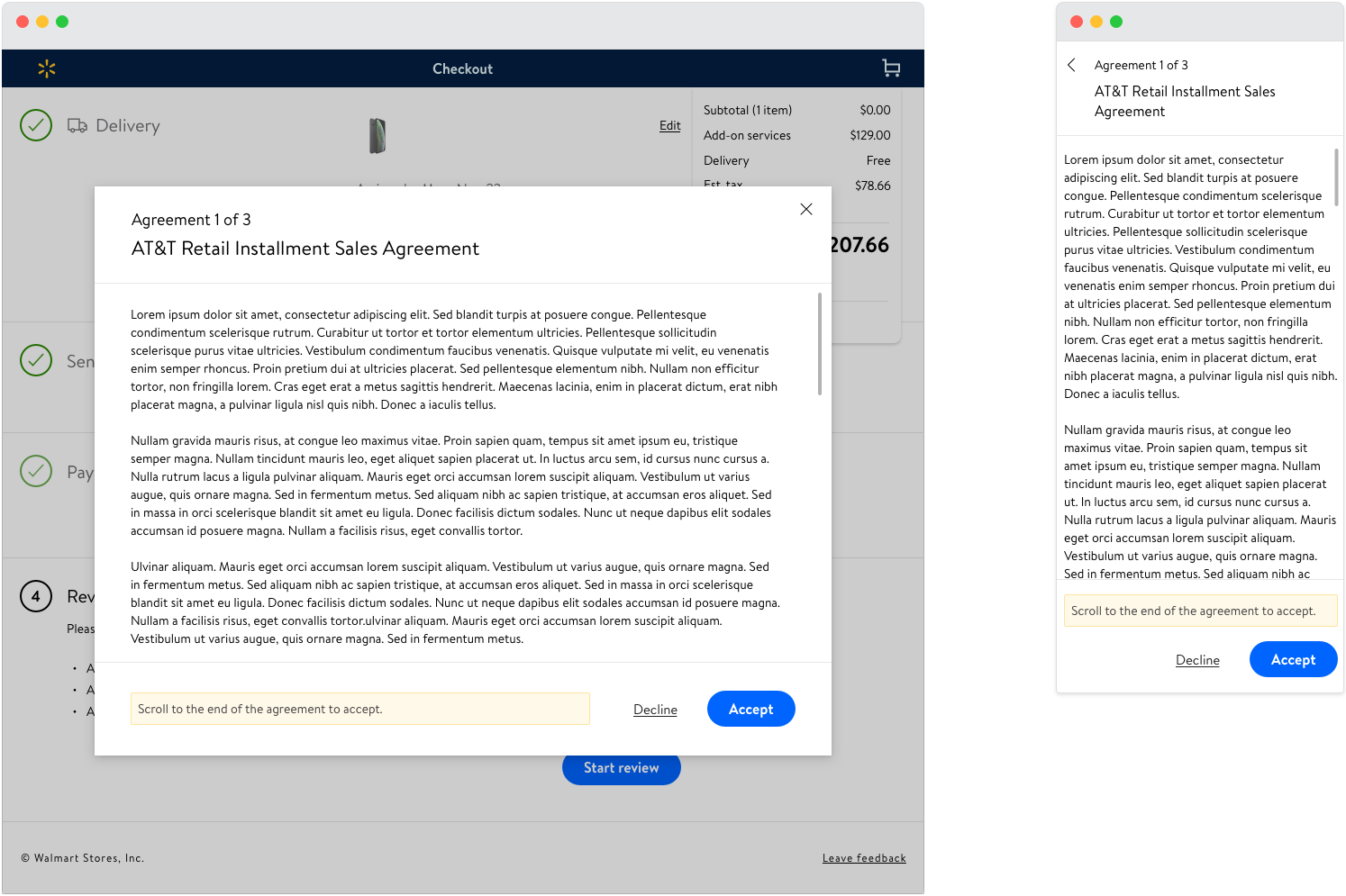Click the payment step green checkmark
The width and height of the screenshot is (1346, 896).
(x=36, y=471)
